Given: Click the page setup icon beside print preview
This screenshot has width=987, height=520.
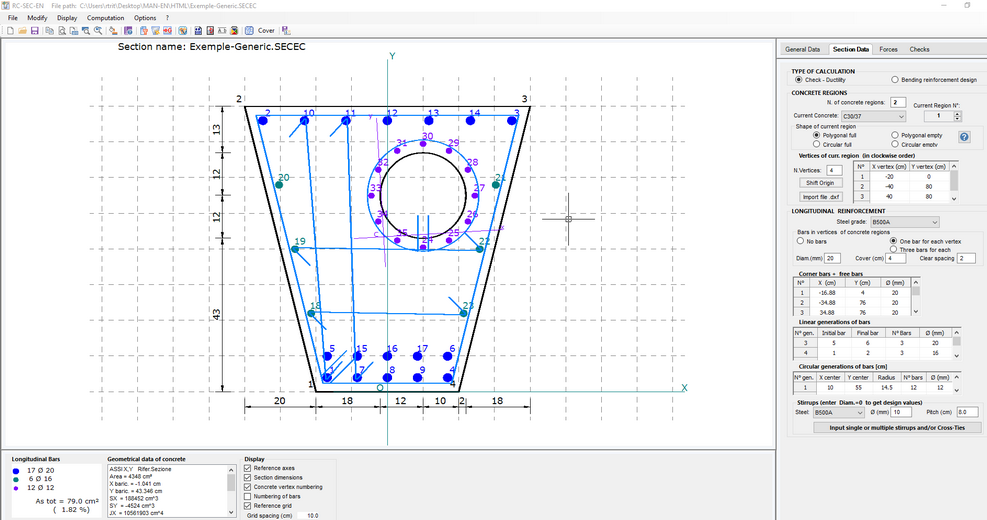Looking at the screenshot, I should (74, 30).
